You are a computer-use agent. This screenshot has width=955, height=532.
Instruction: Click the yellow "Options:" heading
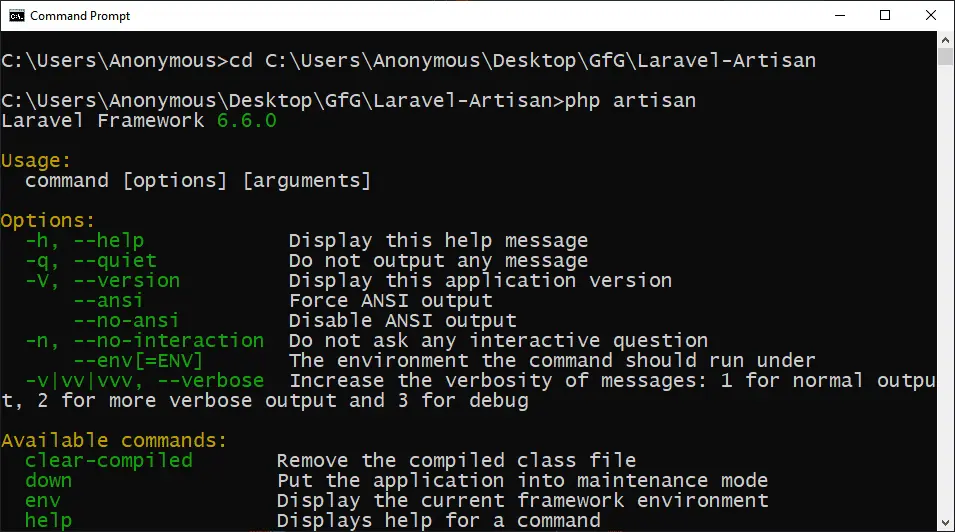coord(49,220)
